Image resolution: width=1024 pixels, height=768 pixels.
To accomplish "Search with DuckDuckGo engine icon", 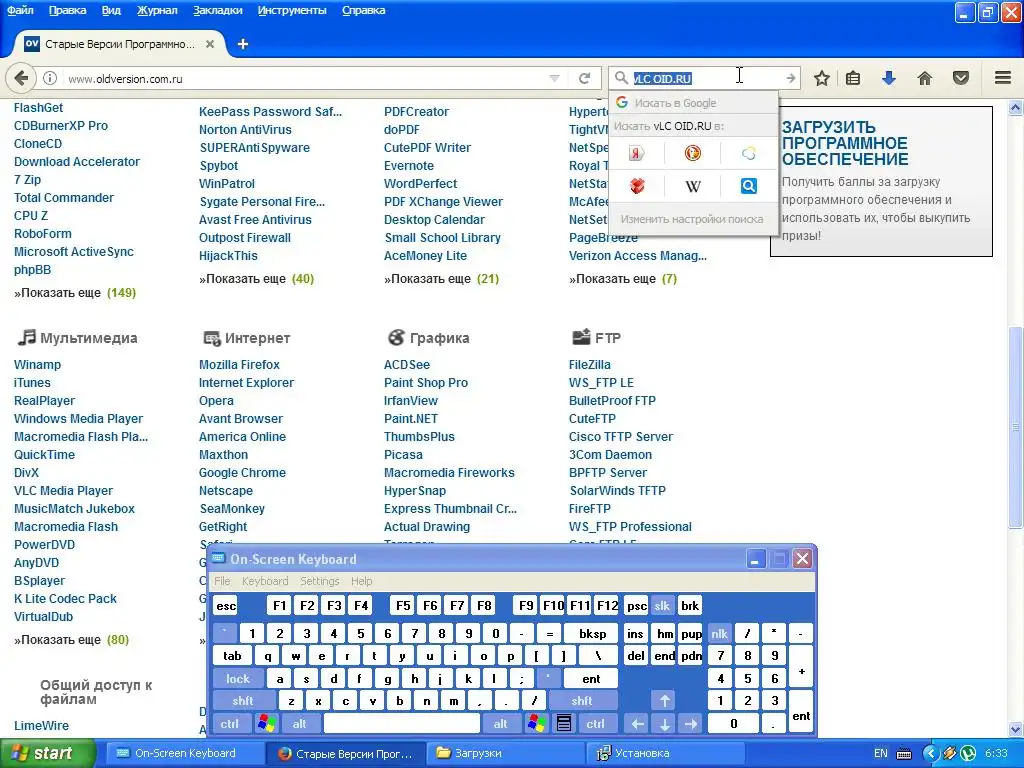I will tap(692, 153).
